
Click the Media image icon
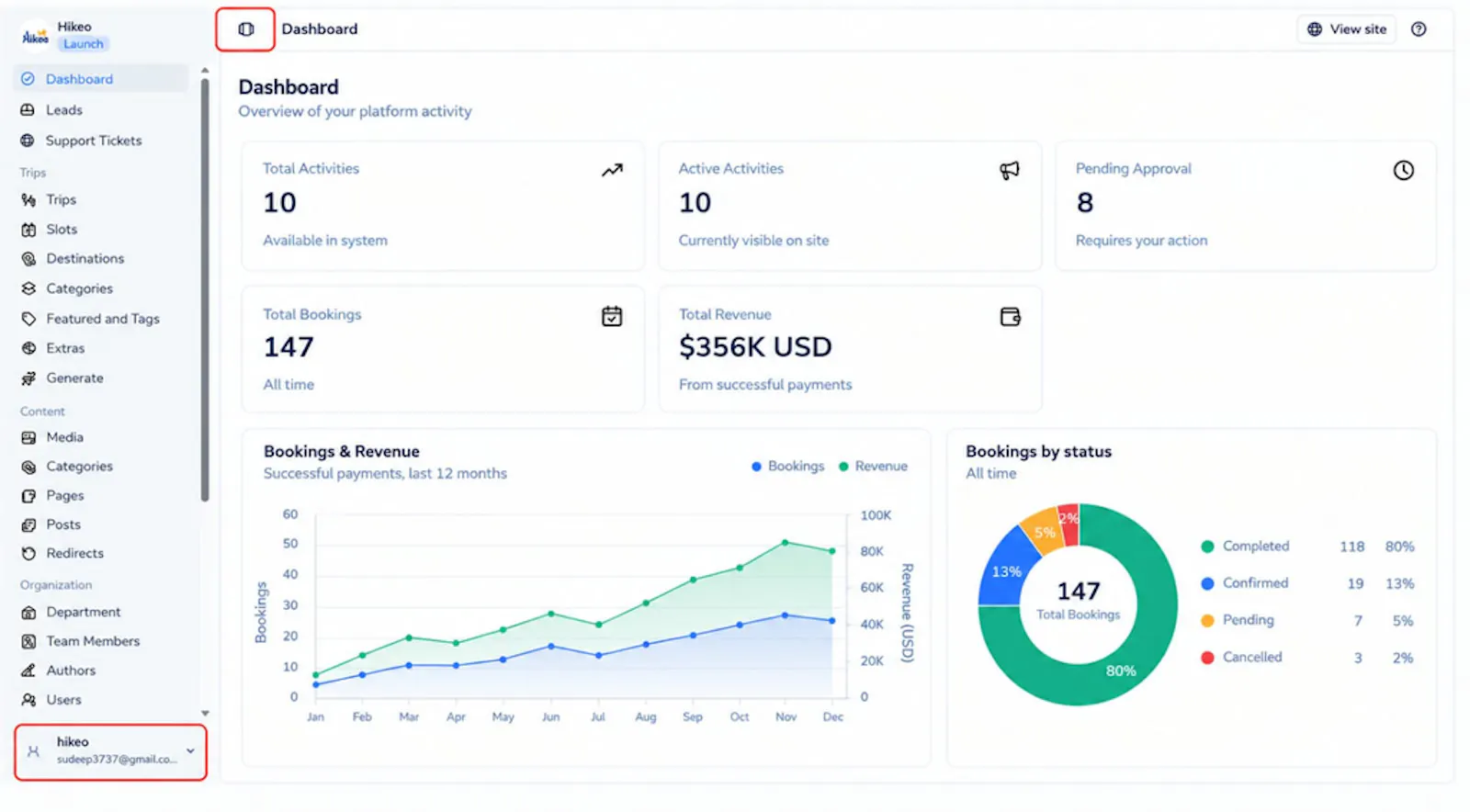click(x=28, y=438)
